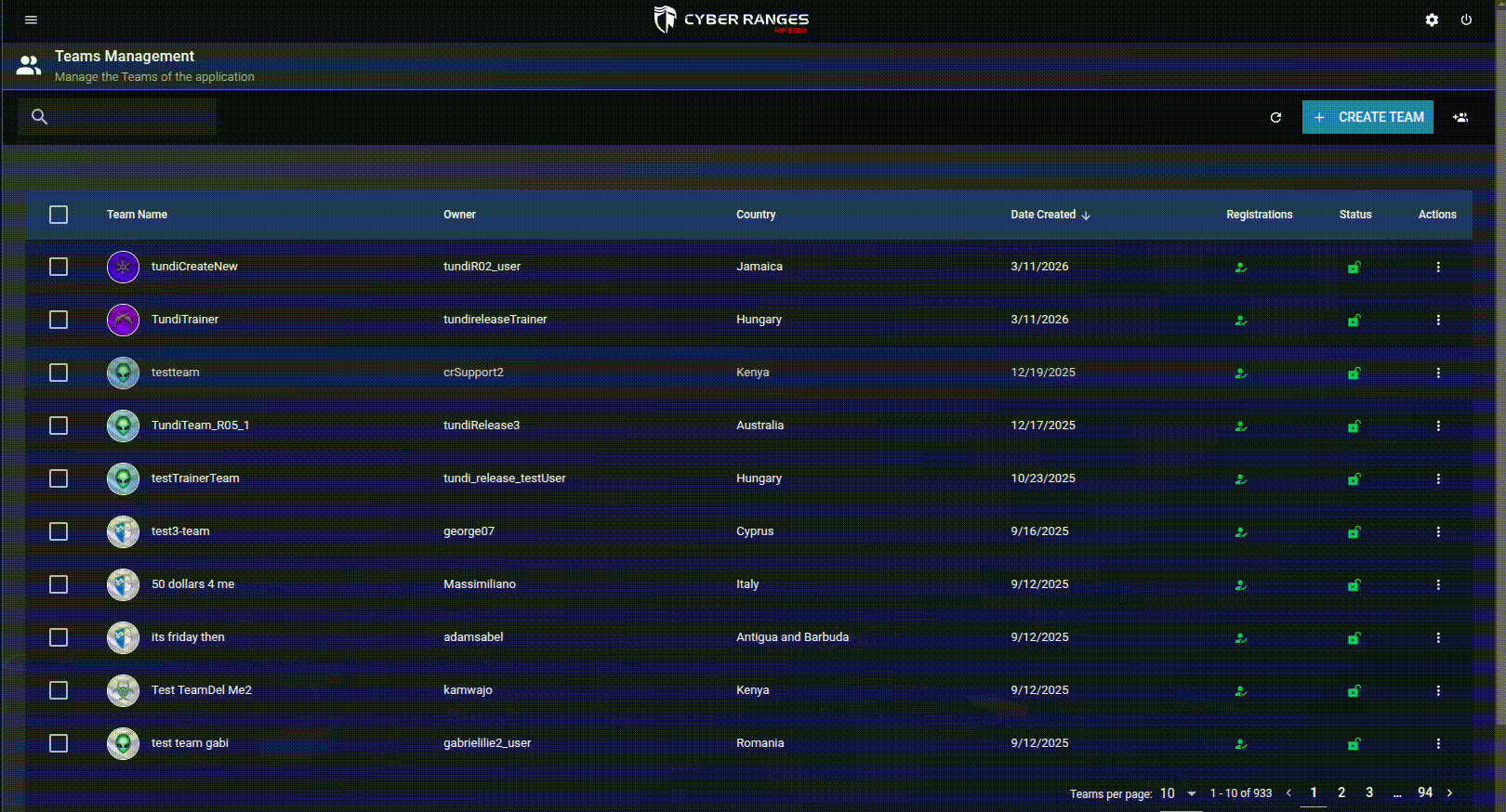Open actions menu for TundiTrainer row
The image size is (1506, 812).
point(1438,320)
